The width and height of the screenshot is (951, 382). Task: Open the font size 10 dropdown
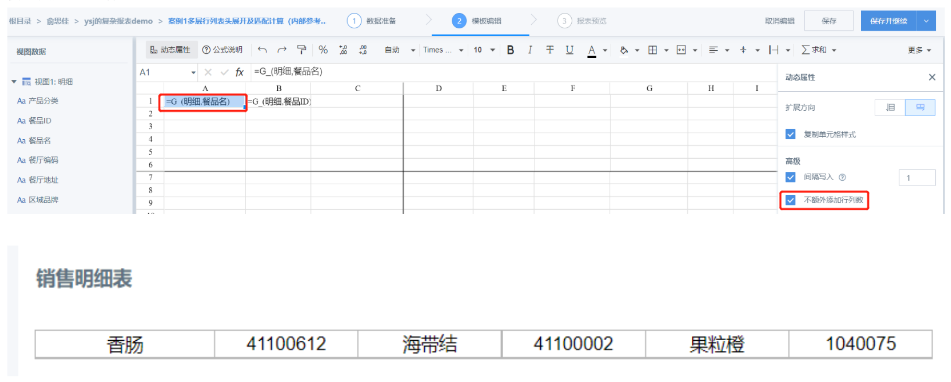[484, 50]
